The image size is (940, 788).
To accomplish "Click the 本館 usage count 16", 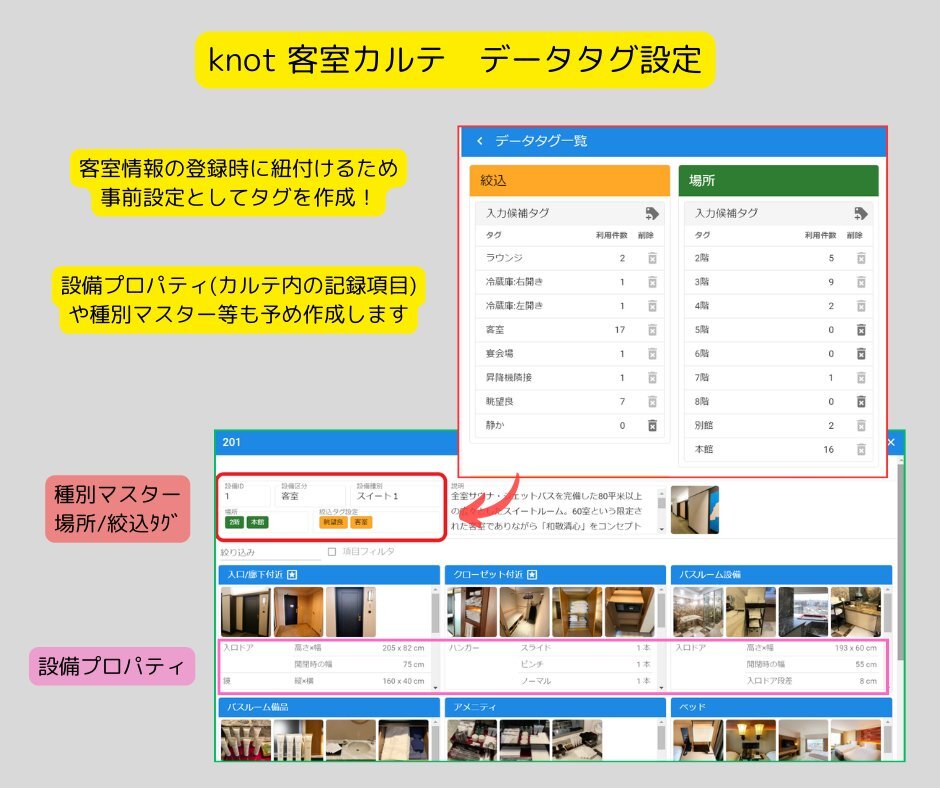I will (828, 449).
